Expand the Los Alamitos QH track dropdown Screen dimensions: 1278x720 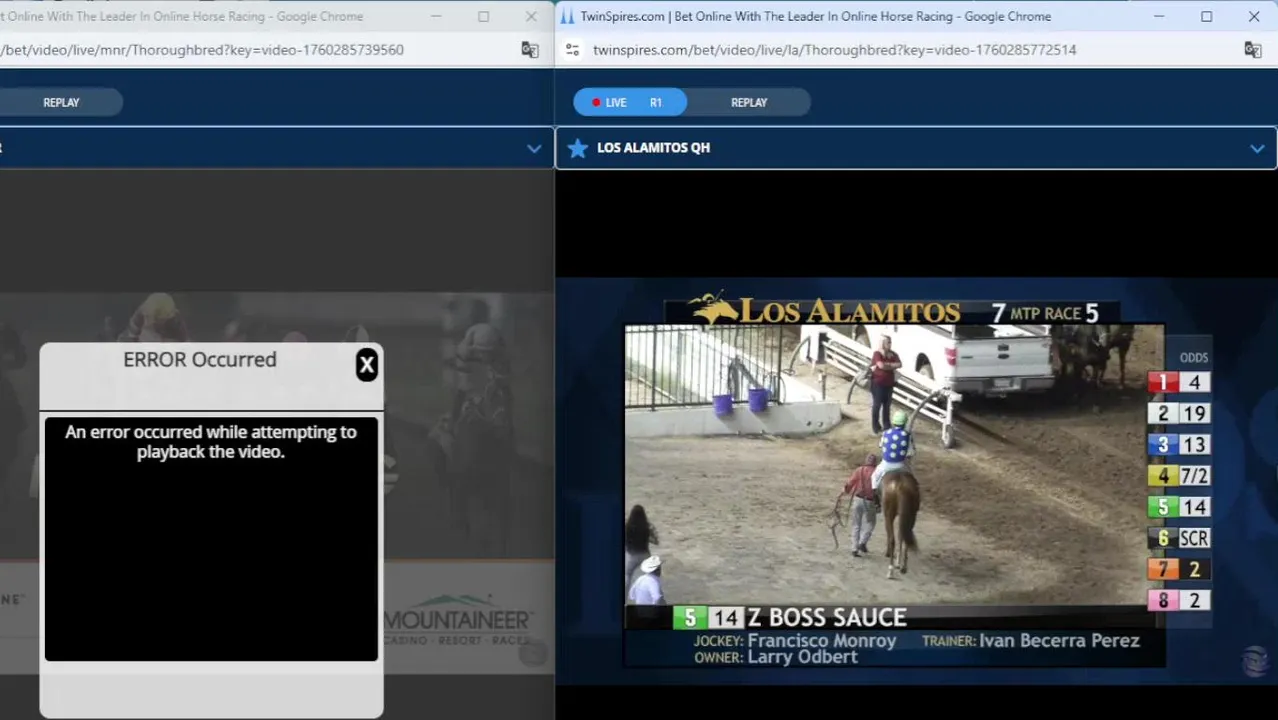tap(1257, 148)
